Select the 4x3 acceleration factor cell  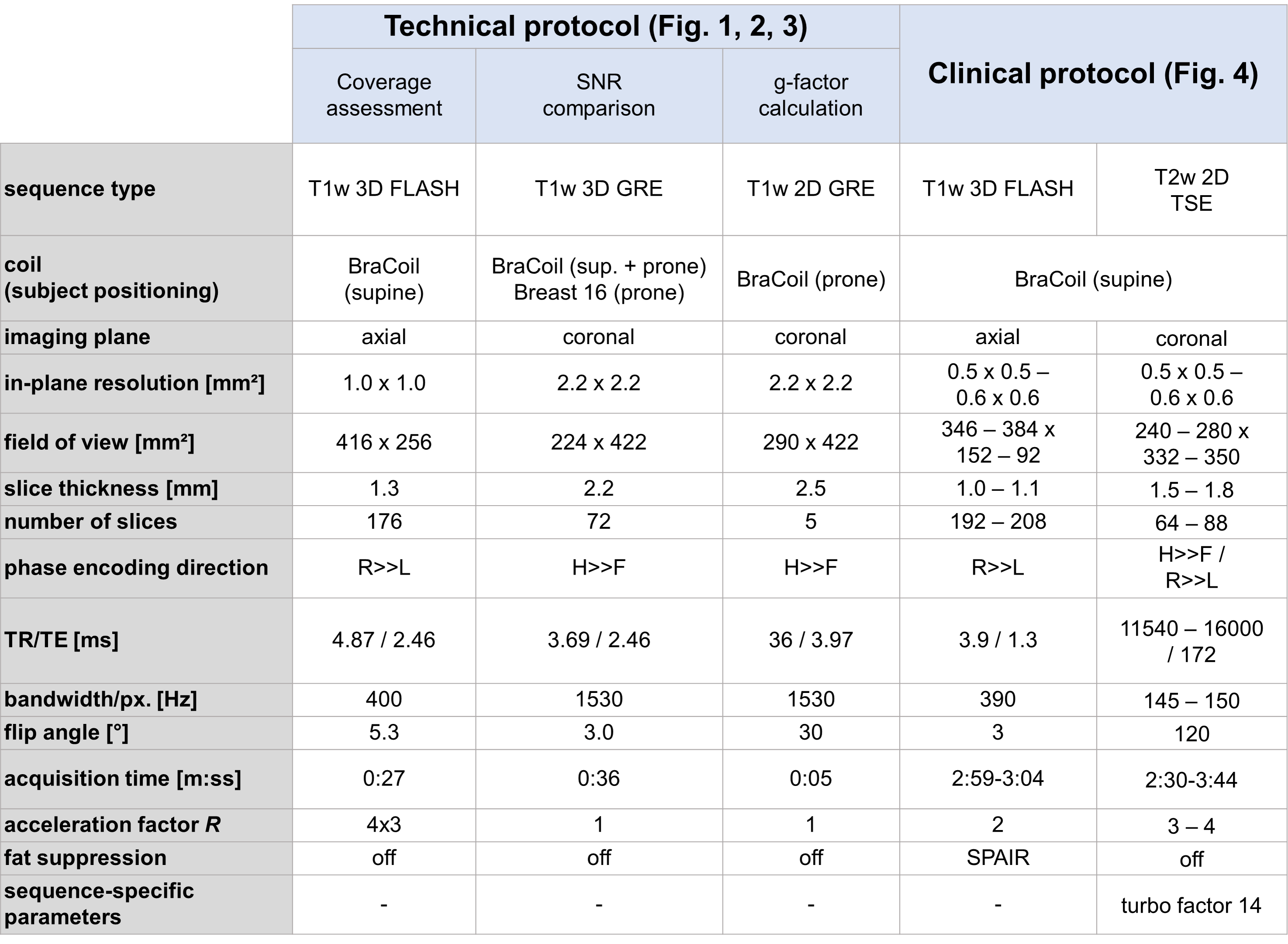pyautogui.click(x=383, y=824)
